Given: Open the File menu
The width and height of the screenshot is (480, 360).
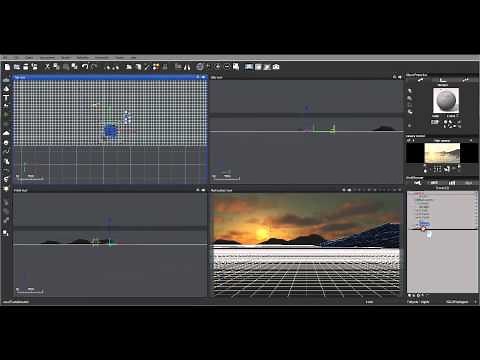Looking at the screenshot, I should pos(5,57).
